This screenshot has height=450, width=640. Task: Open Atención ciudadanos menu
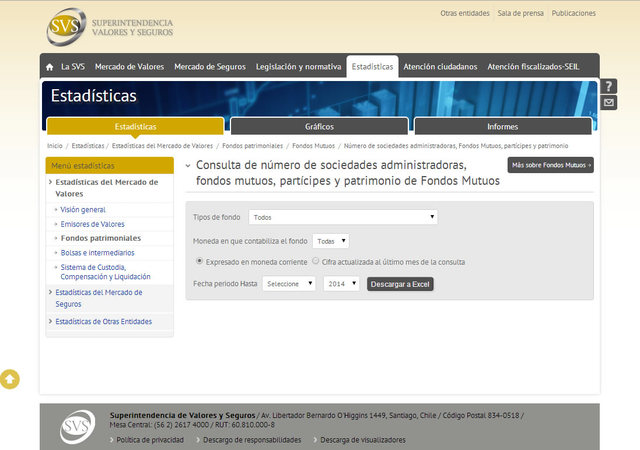pos(440,67)
